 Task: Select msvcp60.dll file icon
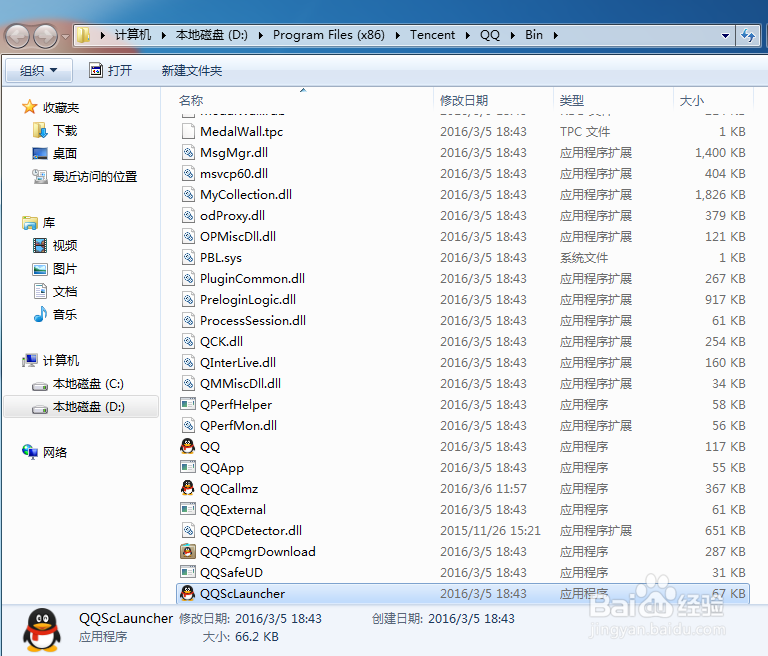point(188,173)
